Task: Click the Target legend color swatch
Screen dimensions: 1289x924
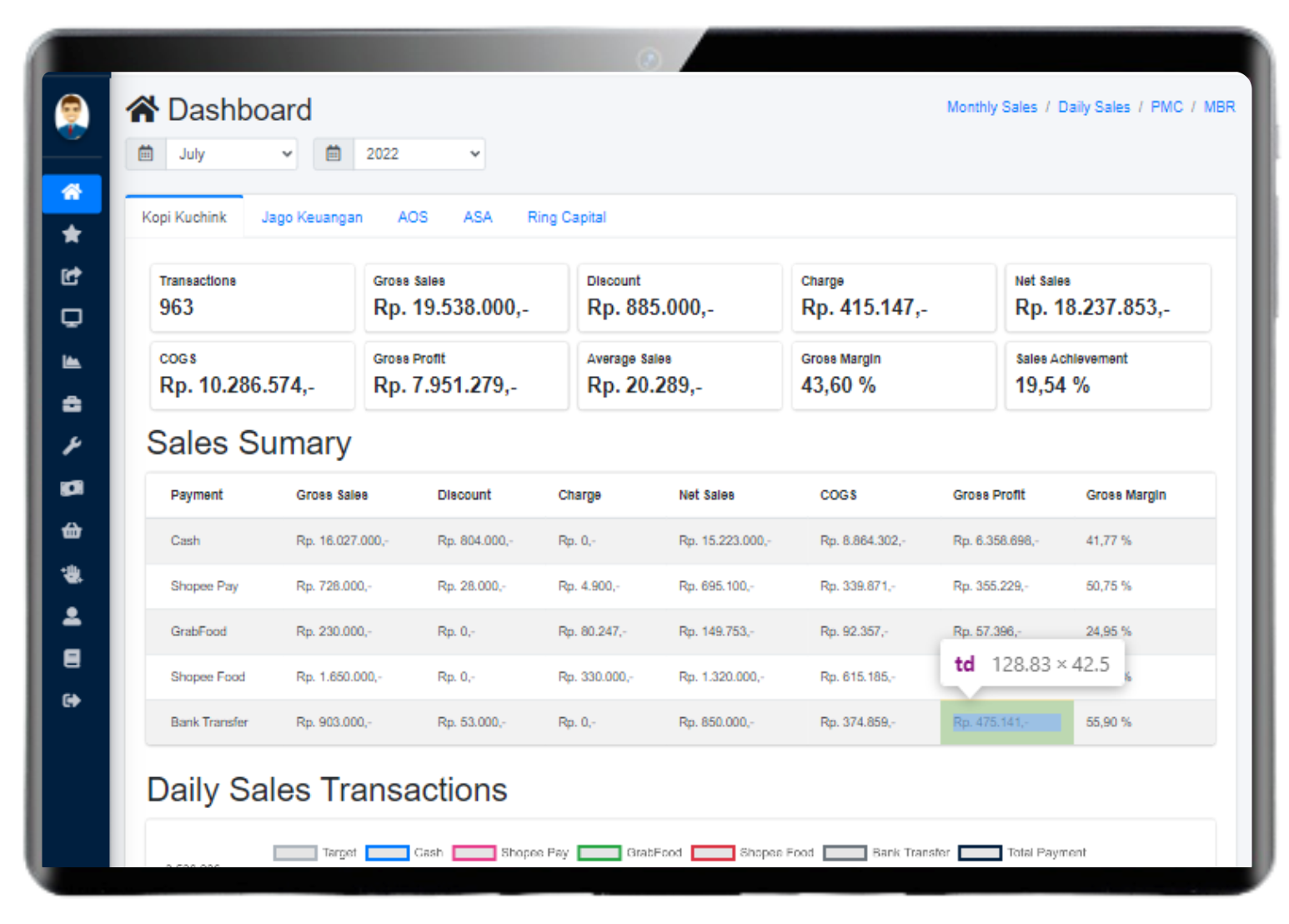Action: 295,852
